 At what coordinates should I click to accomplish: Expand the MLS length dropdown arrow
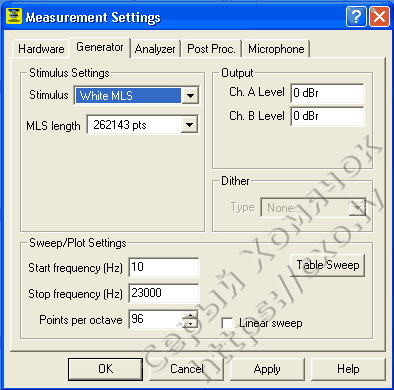190,125
